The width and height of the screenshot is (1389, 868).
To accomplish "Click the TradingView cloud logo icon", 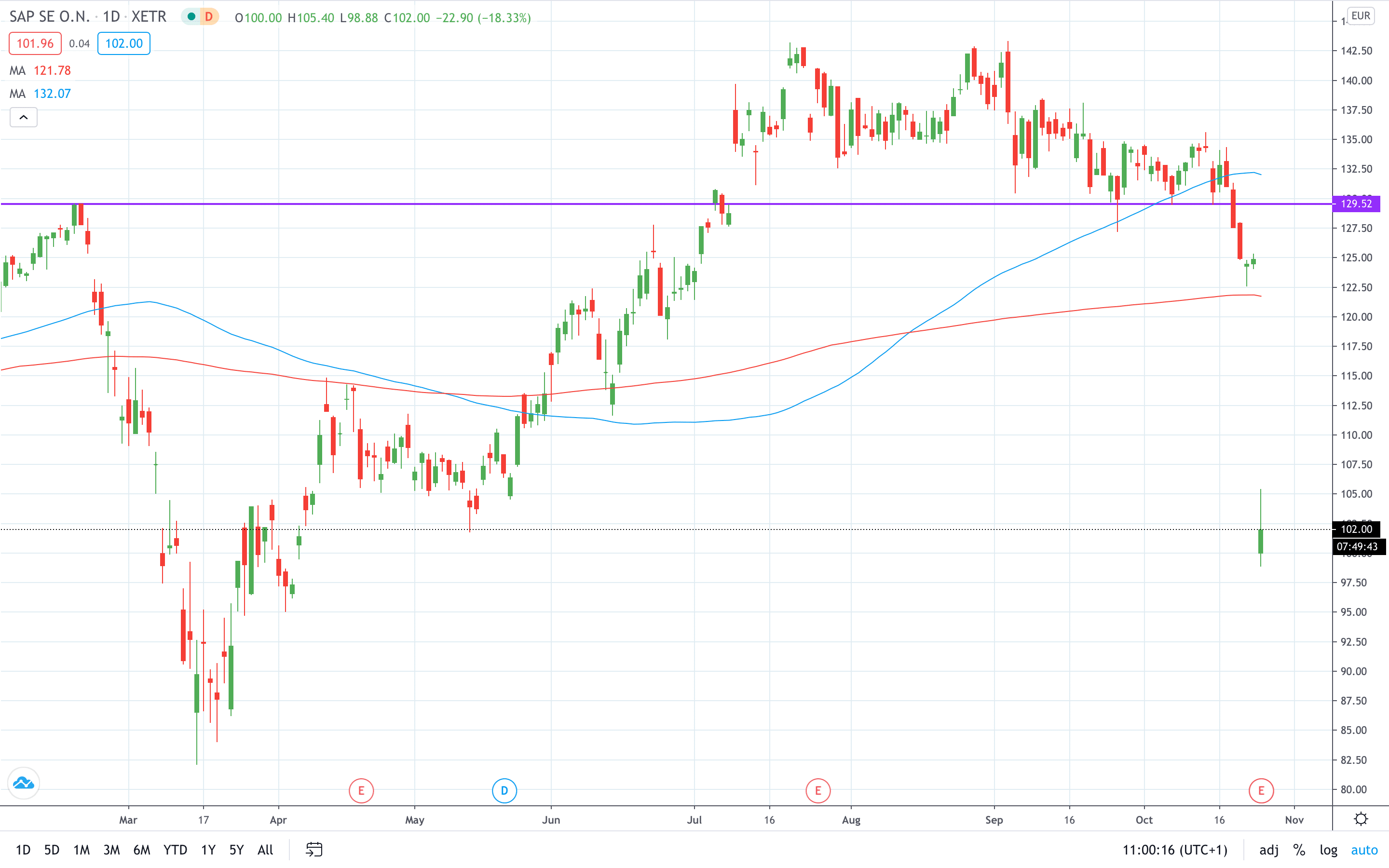I will pyautogui.click(x=24, y=783).
